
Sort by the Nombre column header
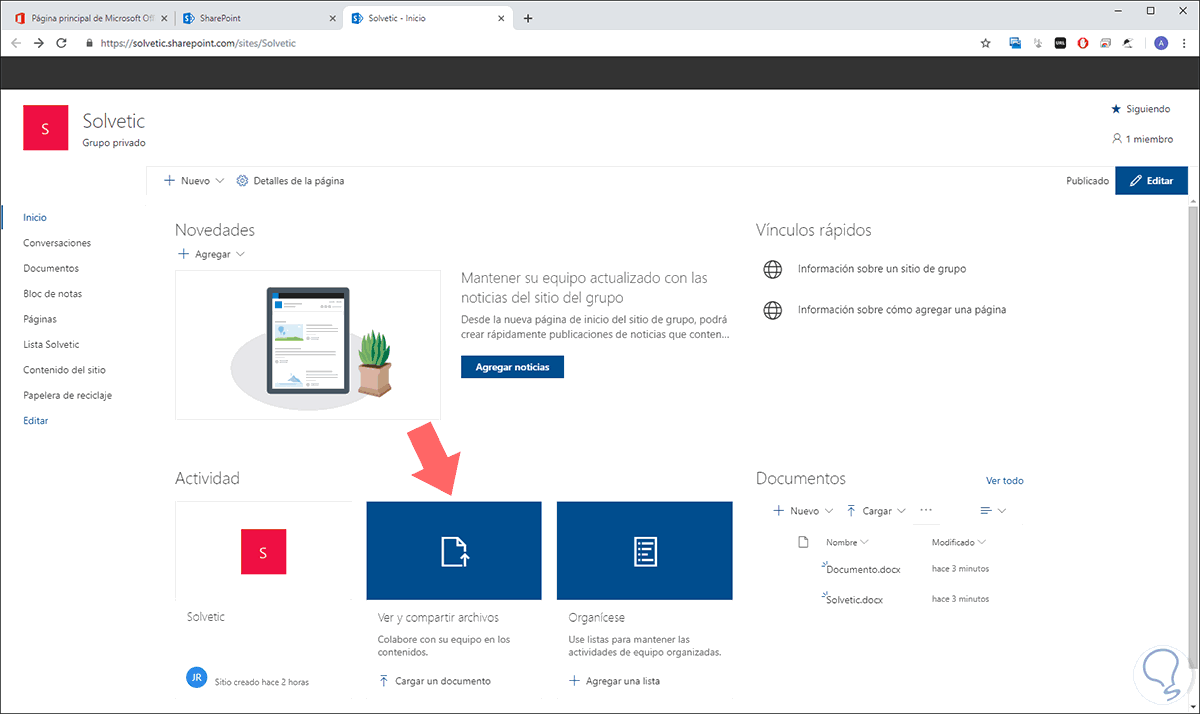845,542
